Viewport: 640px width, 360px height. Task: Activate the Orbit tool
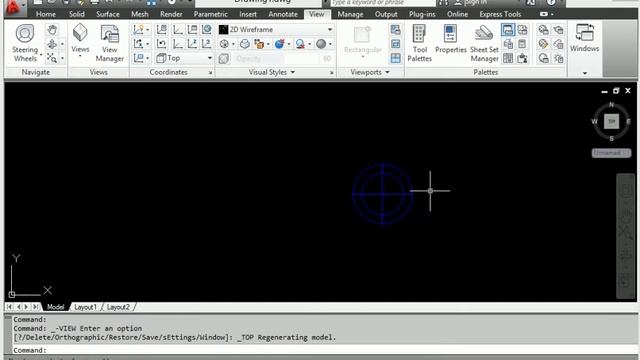52,44
